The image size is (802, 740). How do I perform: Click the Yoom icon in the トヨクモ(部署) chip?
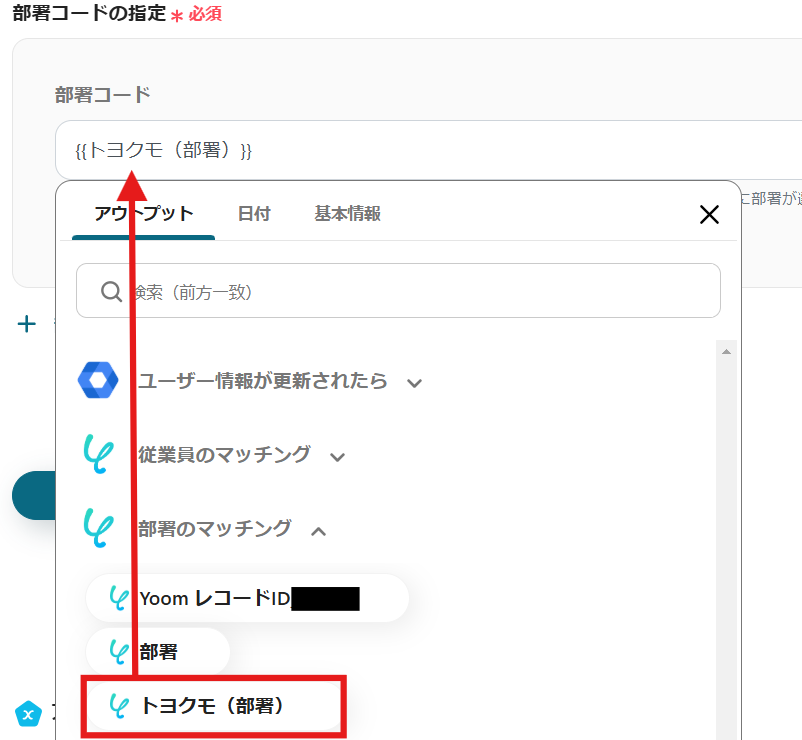point(119,706)
